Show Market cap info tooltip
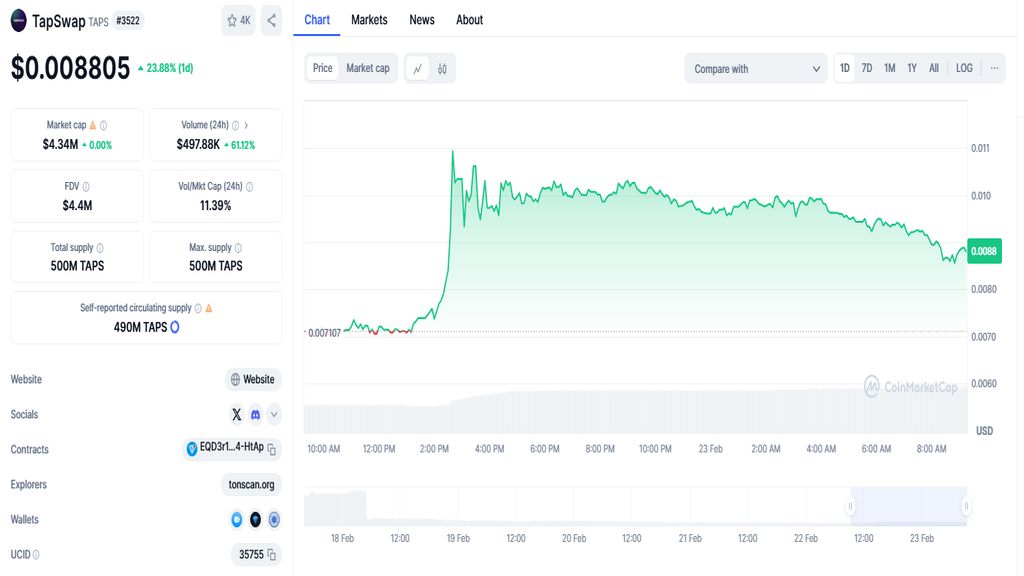1024x576 pixels. tap(103, 125)
